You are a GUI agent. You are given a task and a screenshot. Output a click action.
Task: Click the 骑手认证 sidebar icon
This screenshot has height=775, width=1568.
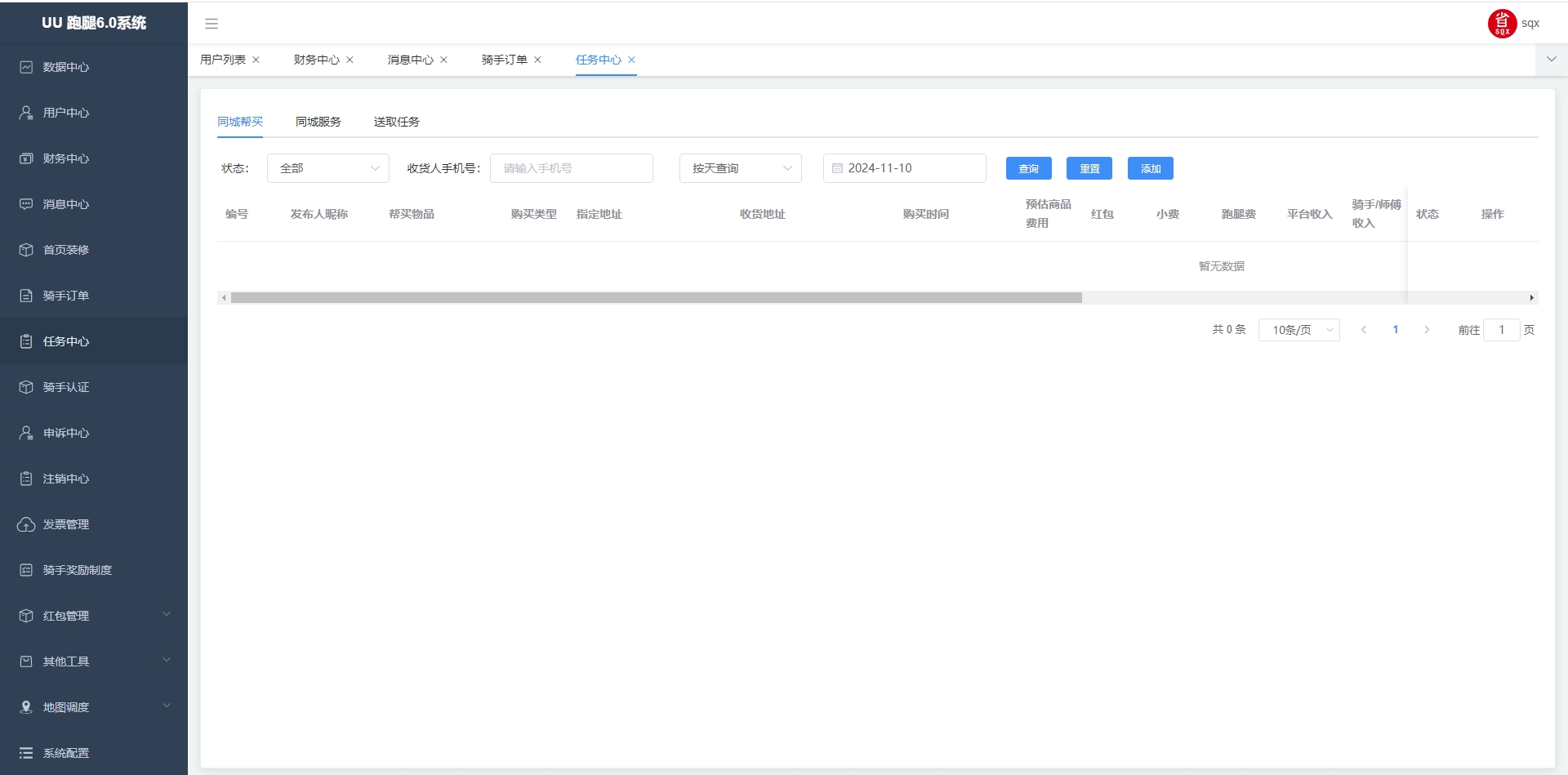tap(26, 387)
